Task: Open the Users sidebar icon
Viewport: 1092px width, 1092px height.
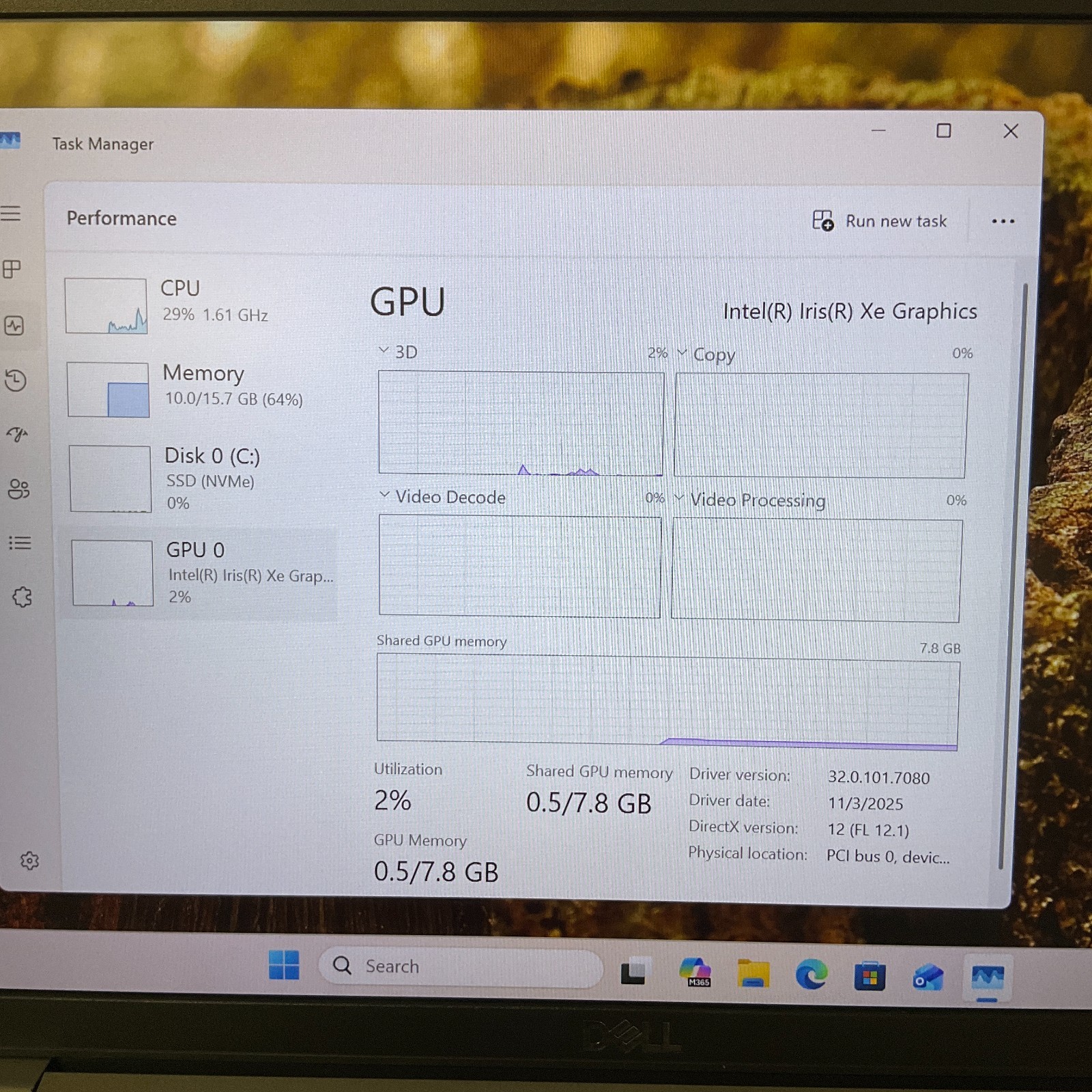Action: [18, 489]
